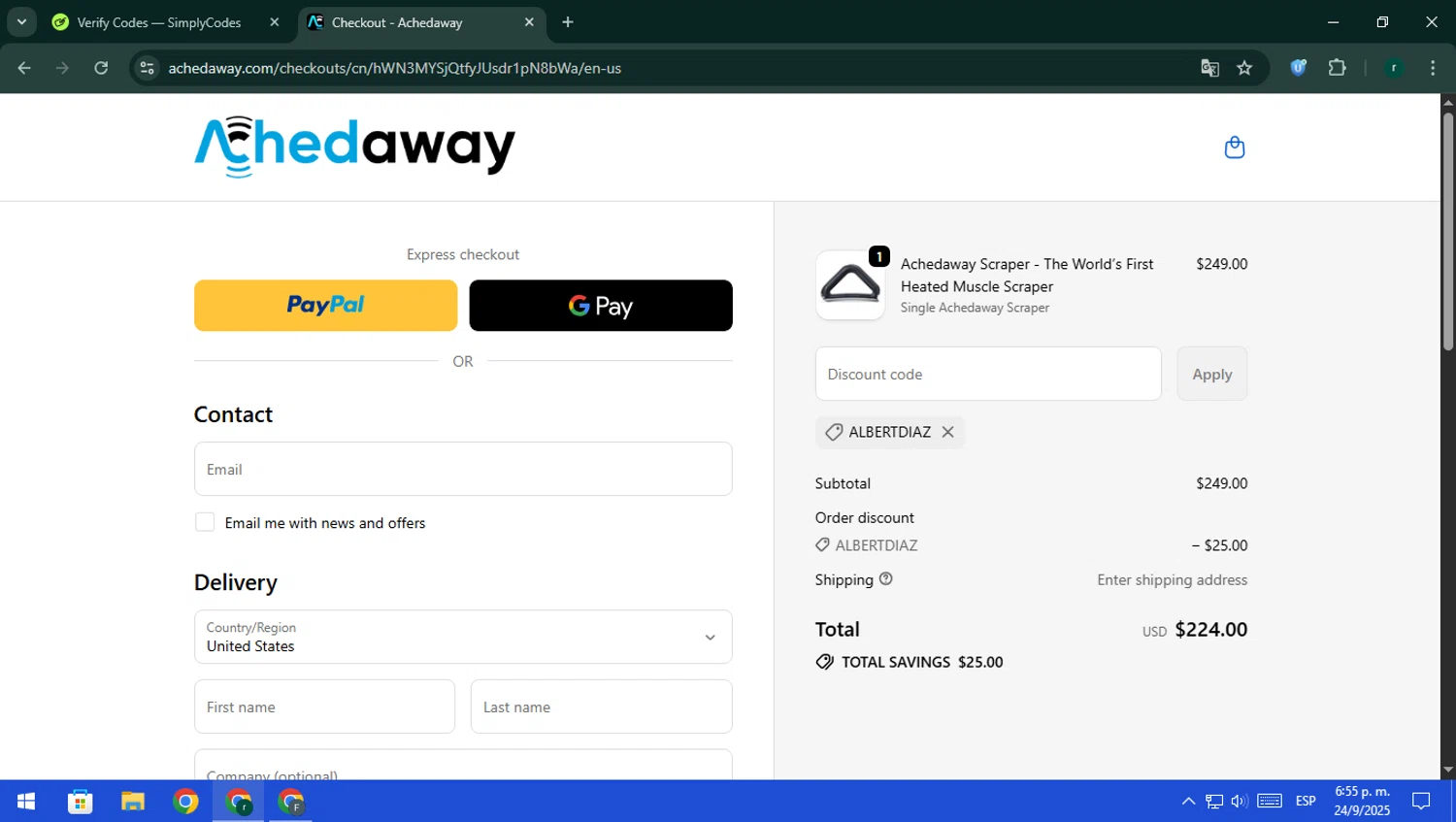The height and width of the screenshot is (822, 1456).
Task: Check Email me with news and offers
Action: coord(205,522)
